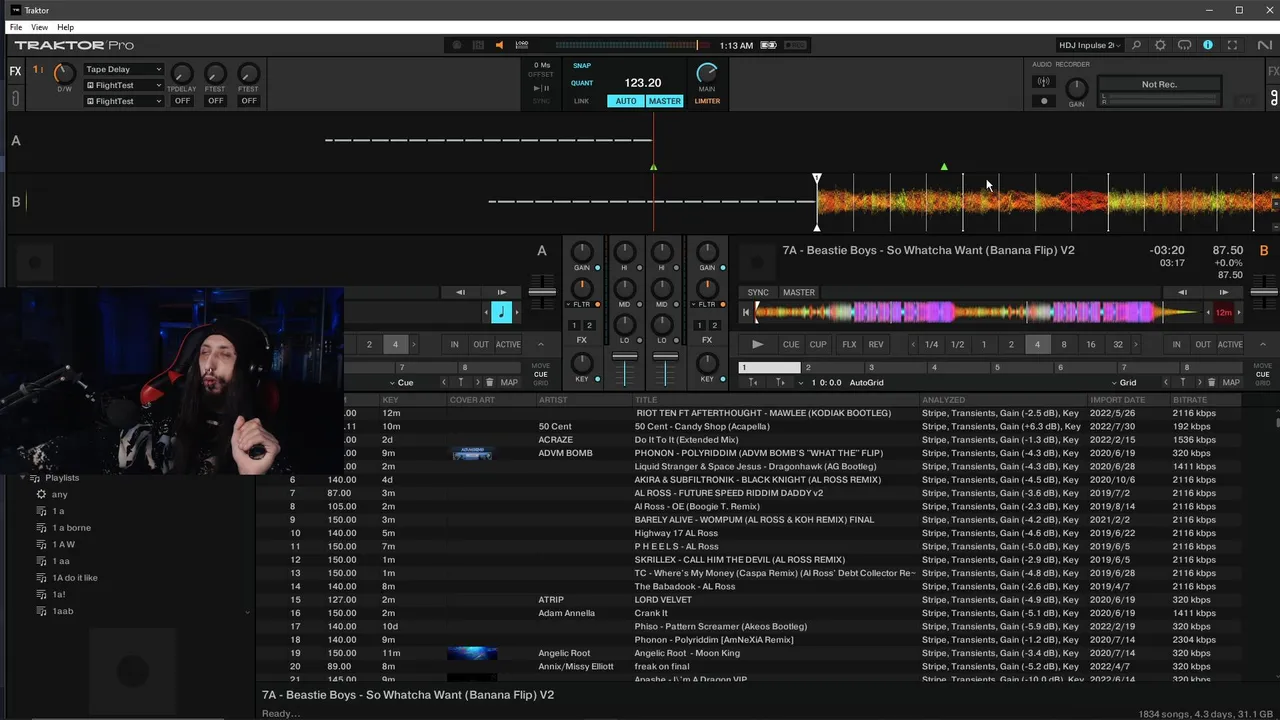Image resolution: width=1280 pixels, height=720 pixels.
Task: Click tempo bend down arrow on Deck B
Action: (x=1182, y=292)
